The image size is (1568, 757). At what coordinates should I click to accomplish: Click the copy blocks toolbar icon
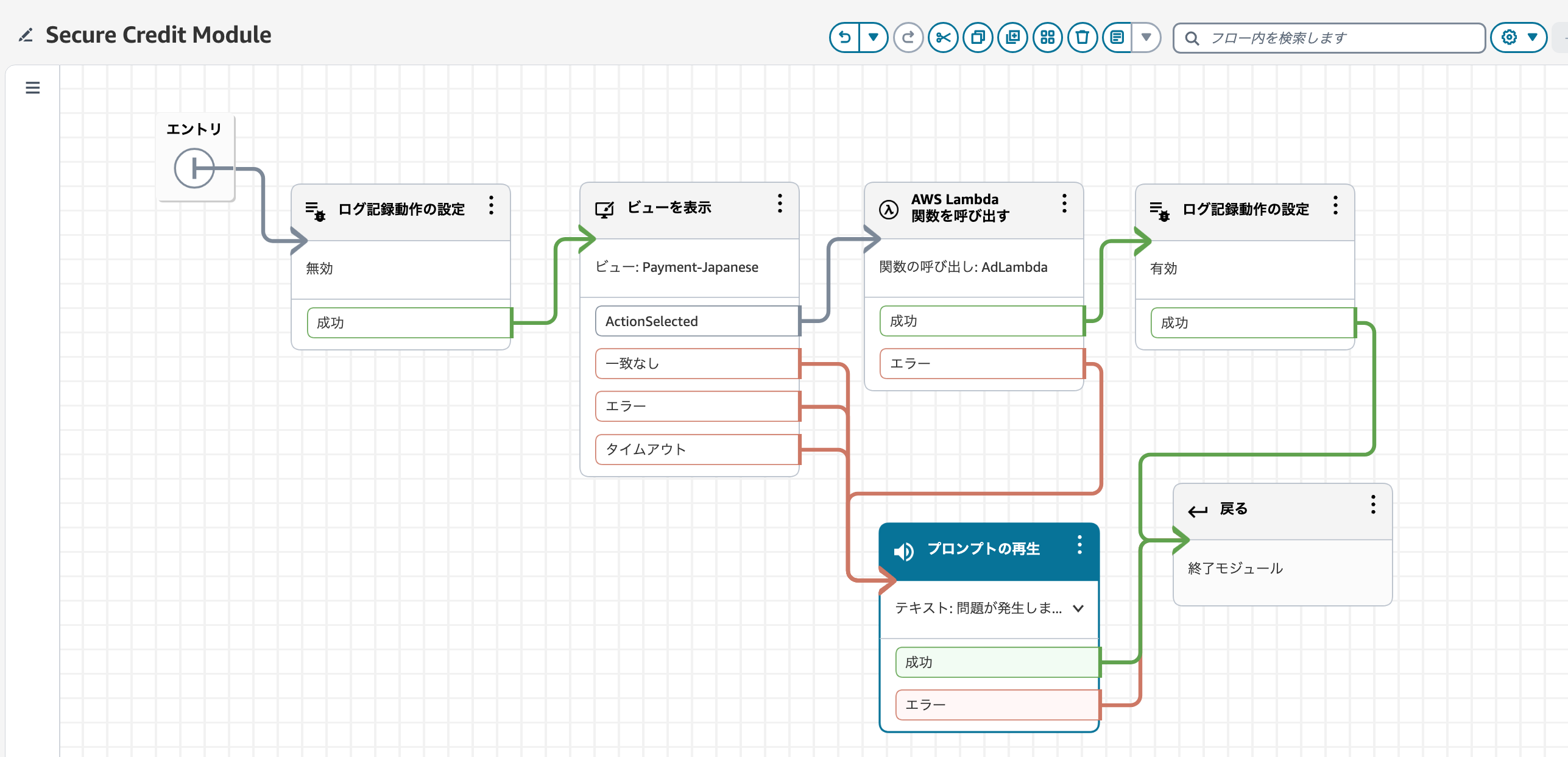tap(978, 38)
